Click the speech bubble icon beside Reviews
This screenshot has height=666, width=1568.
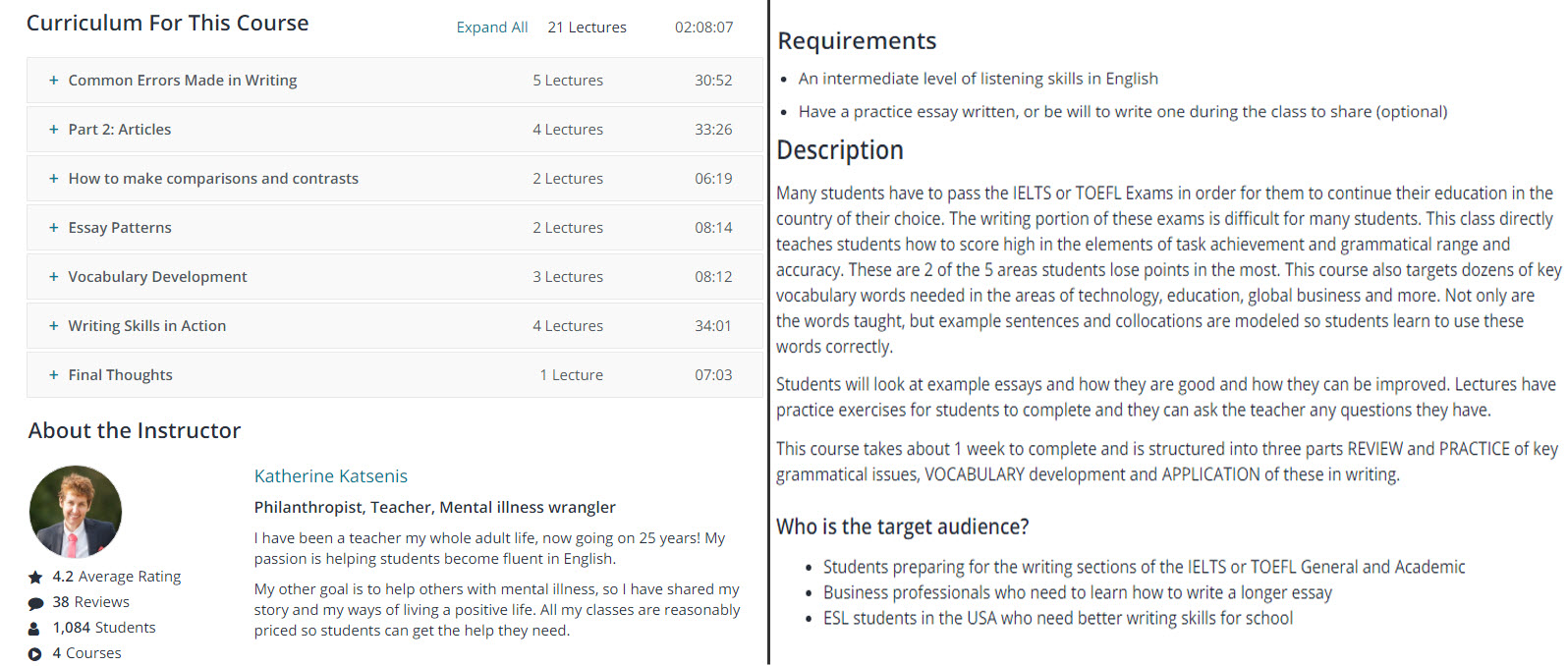[35, 603]
